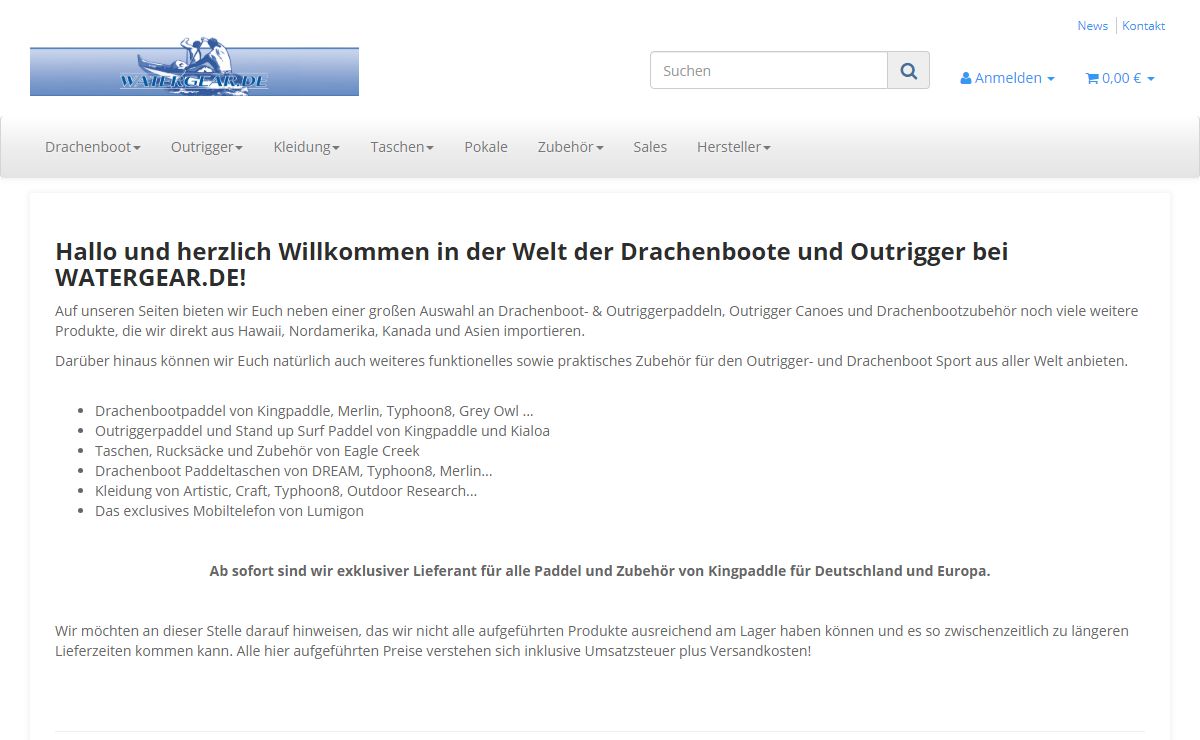
Task: Open the News link
Action: click(x=1092, y=26)
